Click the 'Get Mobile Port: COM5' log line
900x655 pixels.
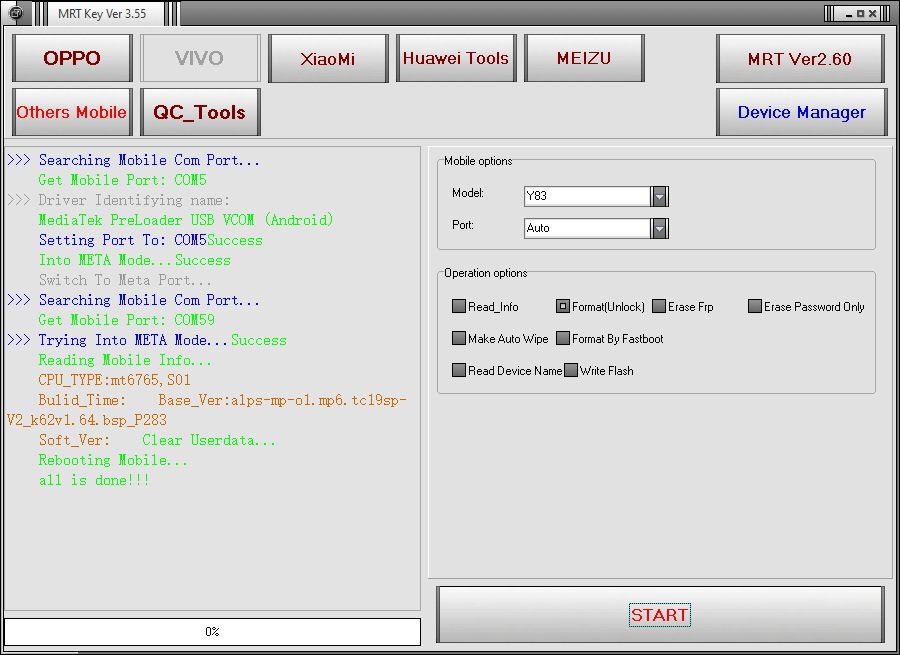pos(122,180)
